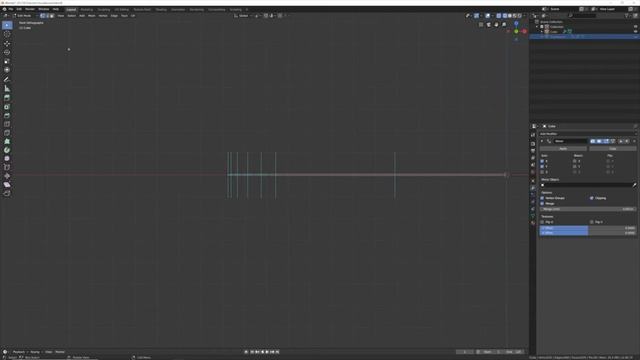Click the Mirror Object input field
640x360 pixels.
585,185
